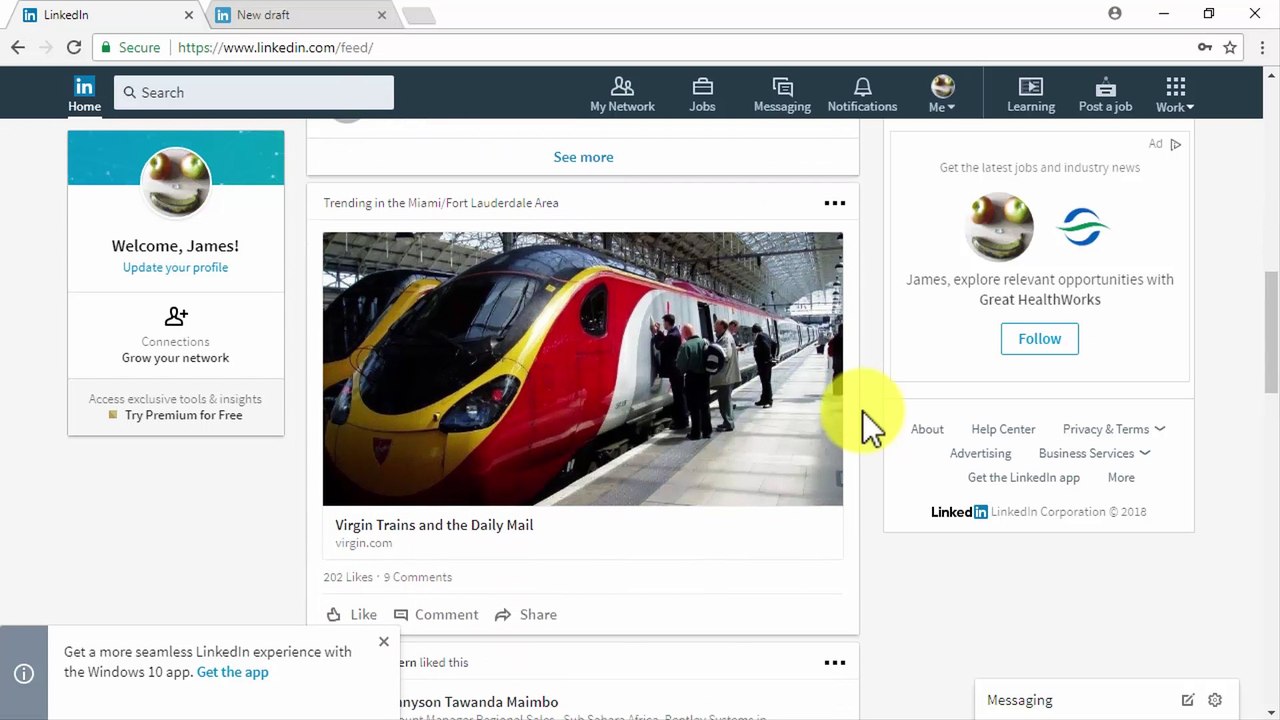Reload the LinkedIn feed page
The image size is (1280, 720).
(74, 47)
